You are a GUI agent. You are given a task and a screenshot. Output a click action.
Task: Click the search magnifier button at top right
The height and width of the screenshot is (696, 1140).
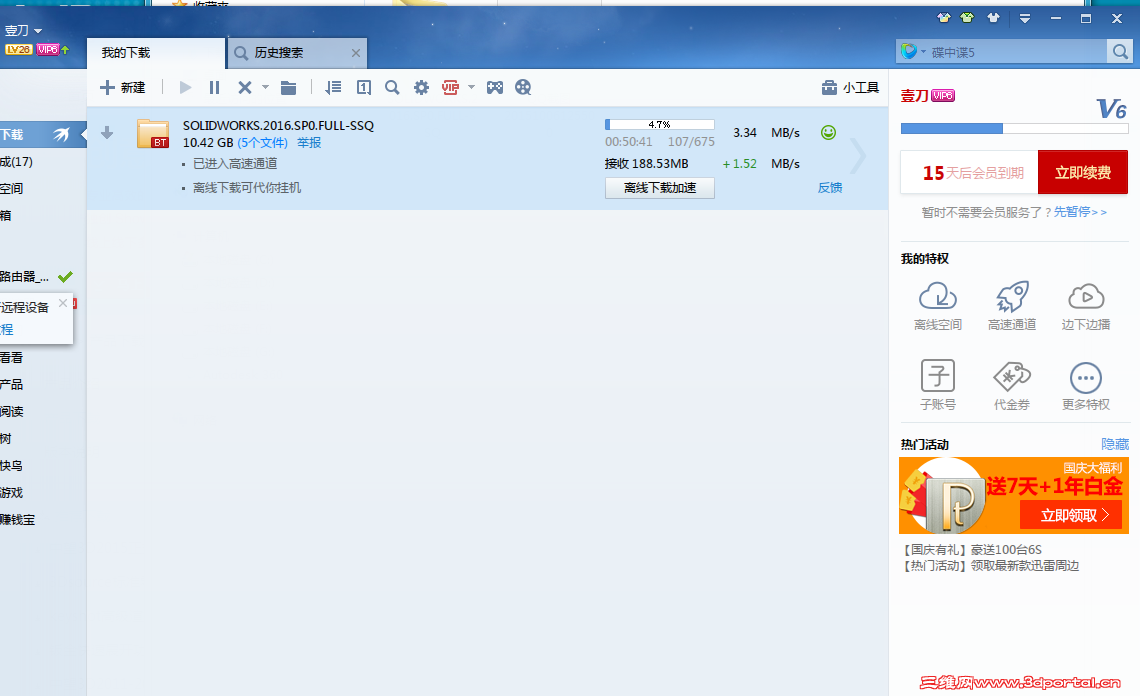pyautogui.click(x=1120, y=52)
